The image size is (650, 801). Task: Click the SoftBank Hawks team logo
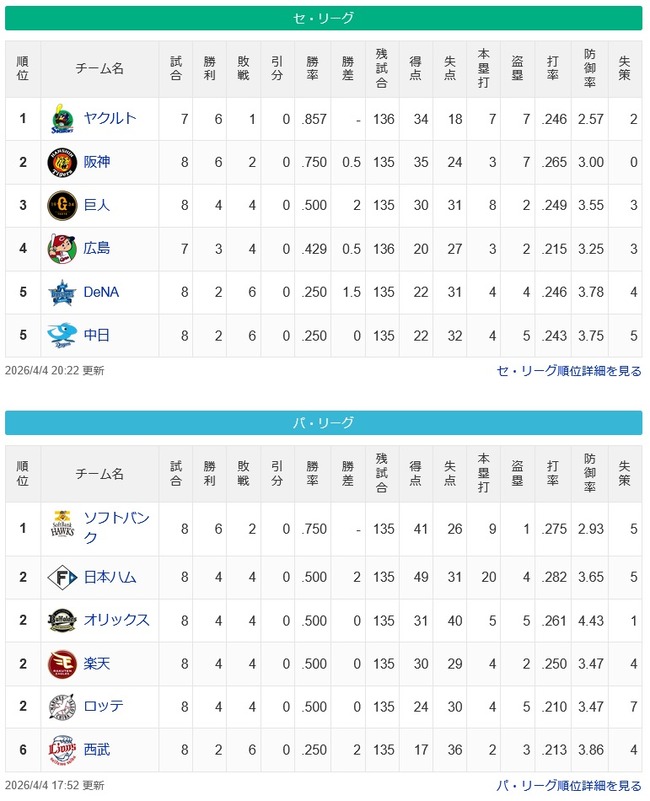pyautogui.click(x=63, y=527)
